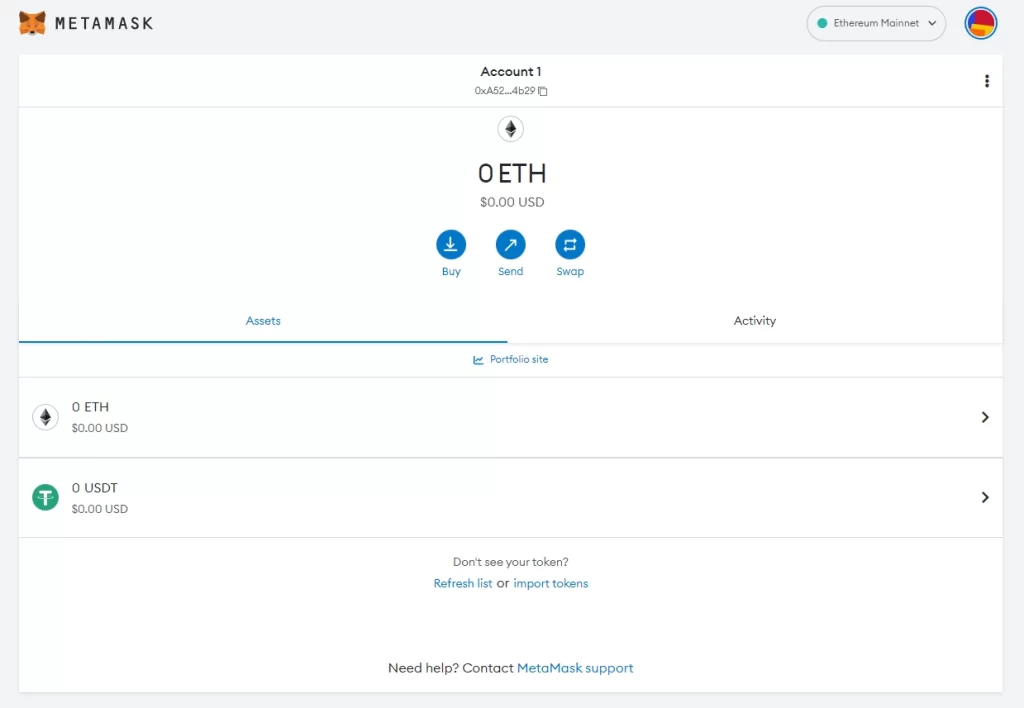Click the $0.00 USD balance under 0 ETH heading
Image resolution: width=1024 pixels, height=708 pixels.
click(x=512, y=202)
